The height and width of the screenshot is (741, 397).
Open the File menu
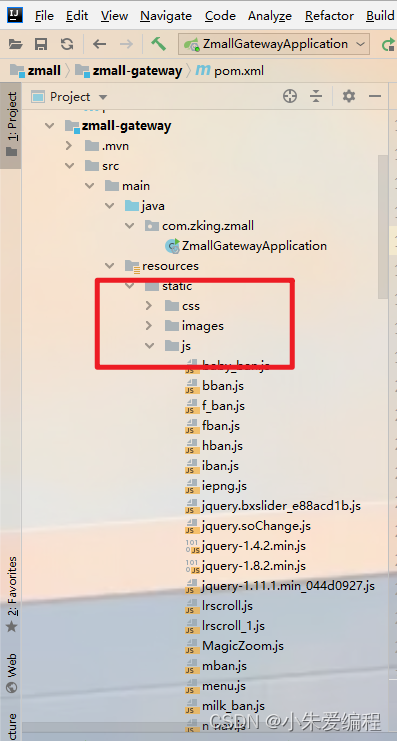coord(44,16)
